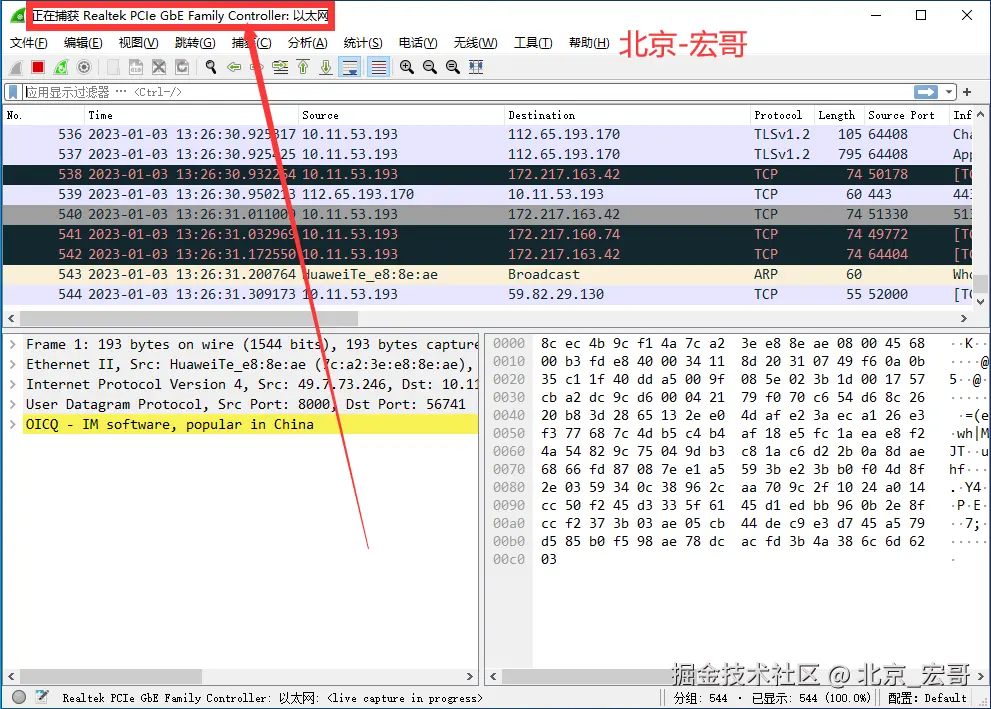Click the save capture file icon
This screenshot has height=709, width=991.
[x=135, y=67]
